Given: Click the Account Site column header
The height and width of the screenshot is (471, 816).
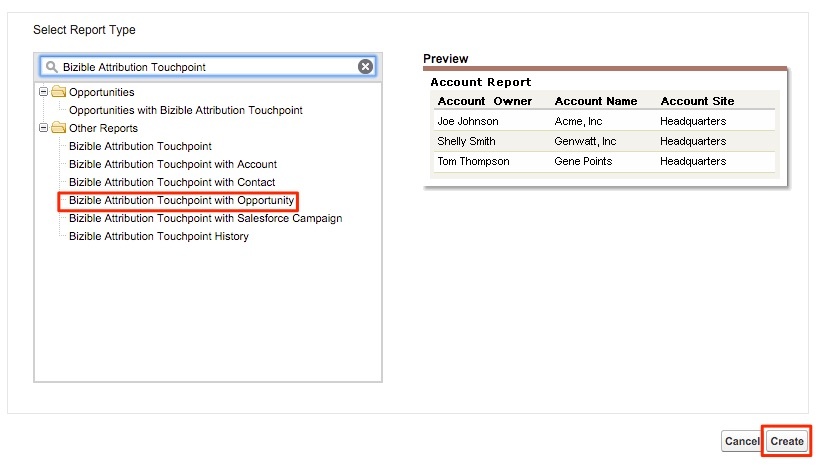Looking at the screenshot, I should [x=697, y=101].
